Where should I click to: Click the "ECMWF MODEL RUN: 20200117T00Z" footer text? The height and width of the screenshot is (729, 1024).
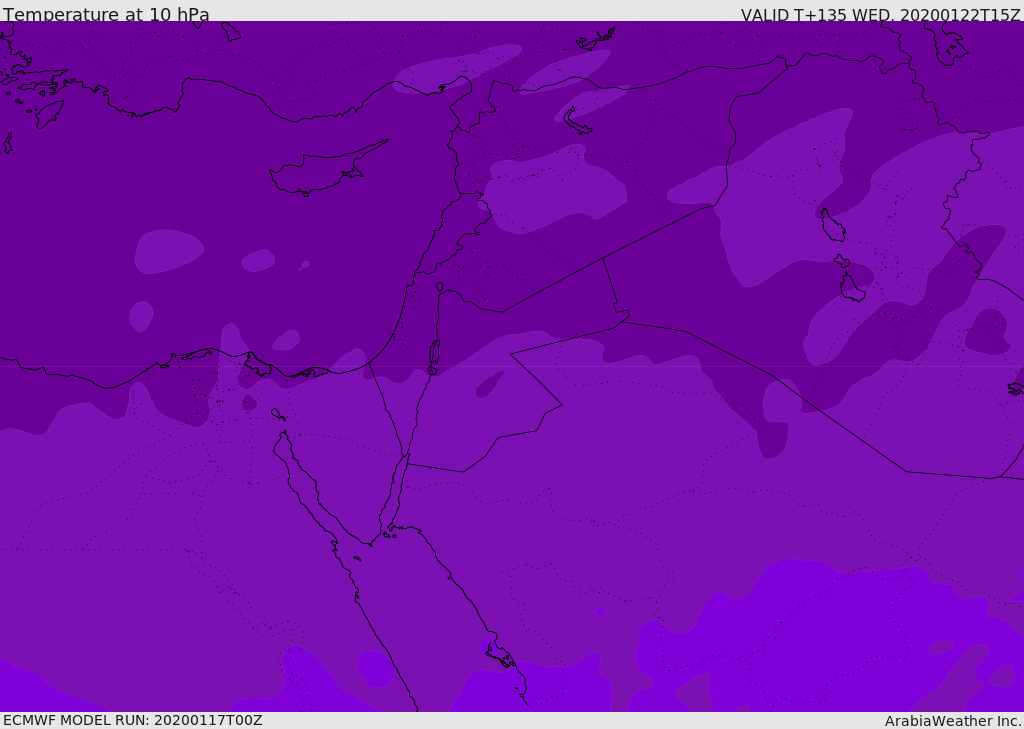coord(133,721)
